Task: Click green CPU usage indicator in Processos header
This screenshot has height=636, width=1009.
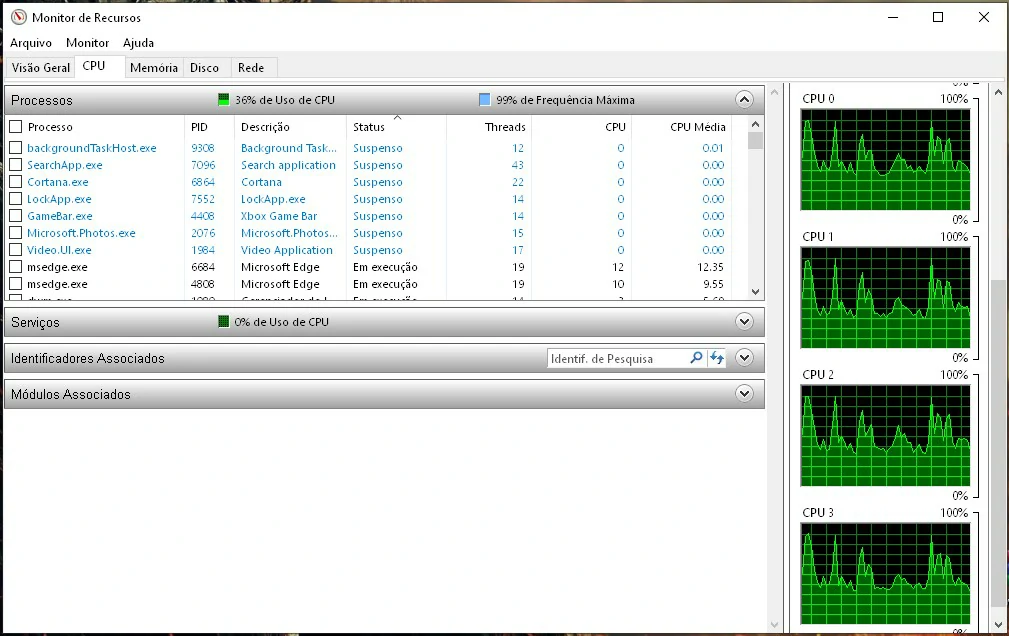Action: click(223, 100)
